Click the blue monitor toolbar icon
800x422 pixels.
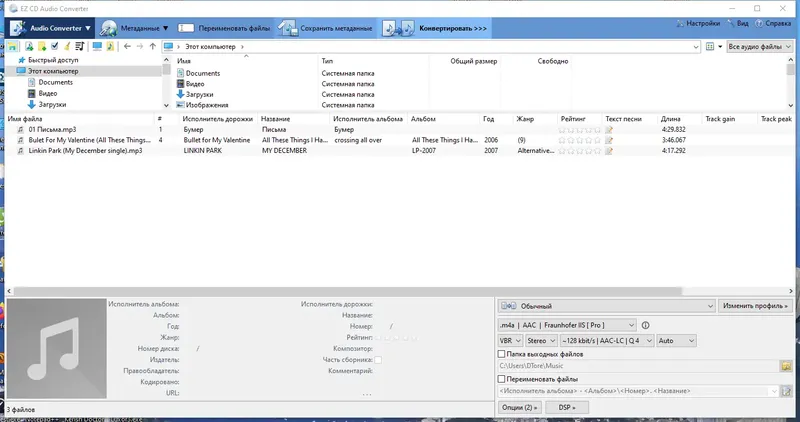97,46
